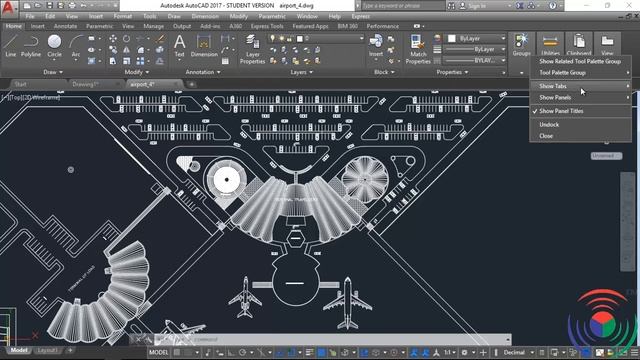This screenshot has height=360, width=640.
Task: Select the Line tool
Action: tap(11, 46)
